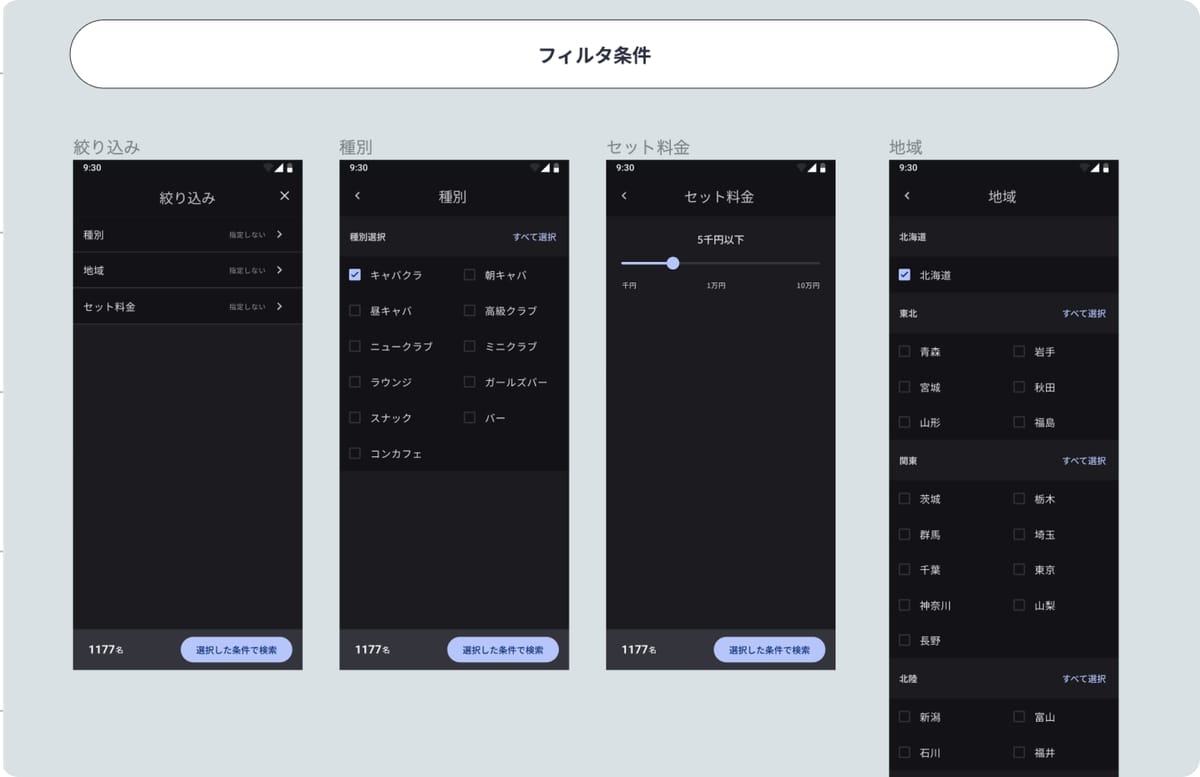Search with selected conditions on 種別 screen
1200x777 pixels.
pyautogui.click(x=503, y=650)
